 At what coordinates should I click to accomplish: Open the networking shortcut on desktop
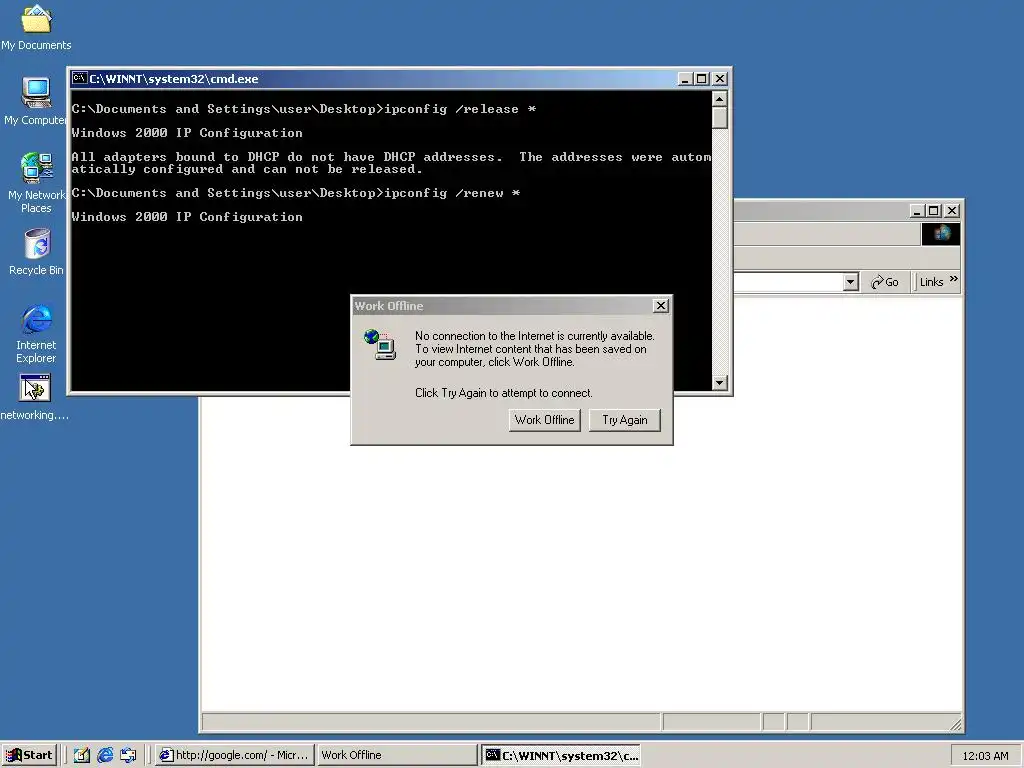click(35, 397)
